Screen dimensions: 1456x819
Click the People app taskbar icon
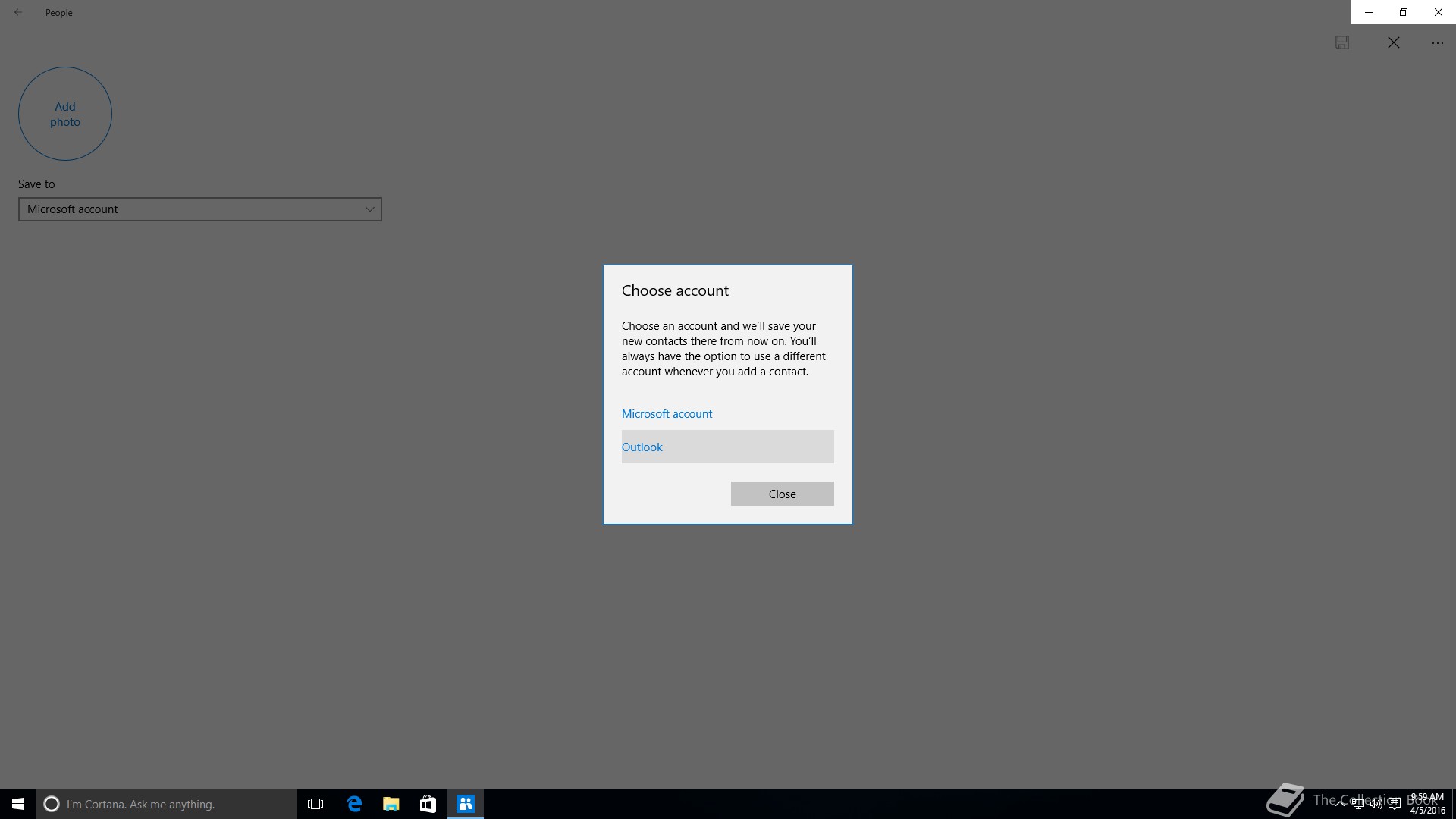tap(466, 804)
